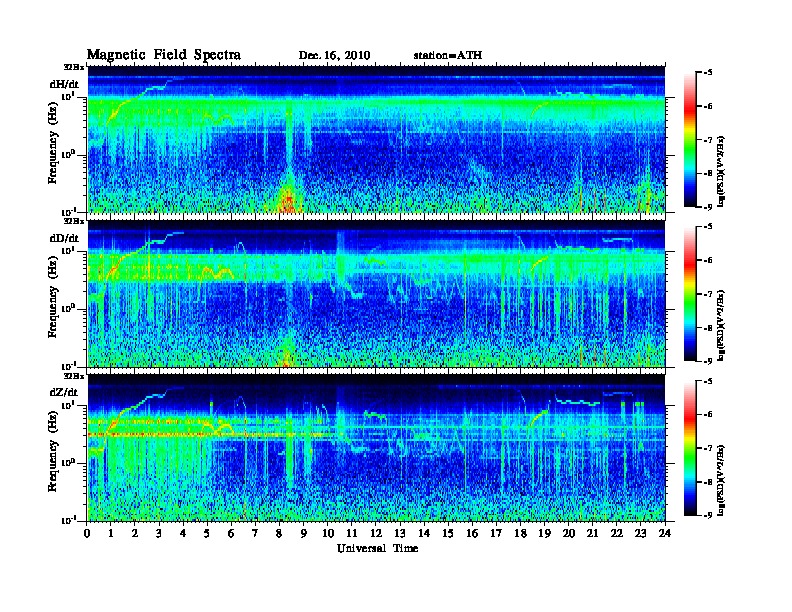Click the hour 19 tick label
This screenshot has height=612, width=792.
544,533
